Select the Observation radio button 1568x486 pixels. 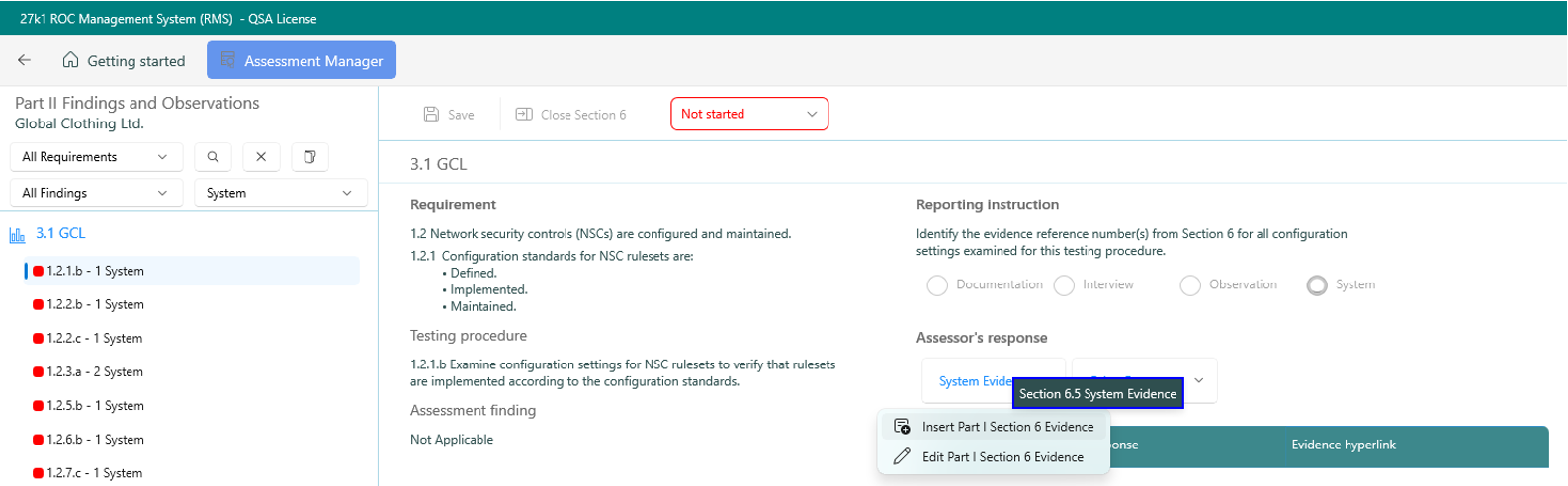click(1190, 285)
